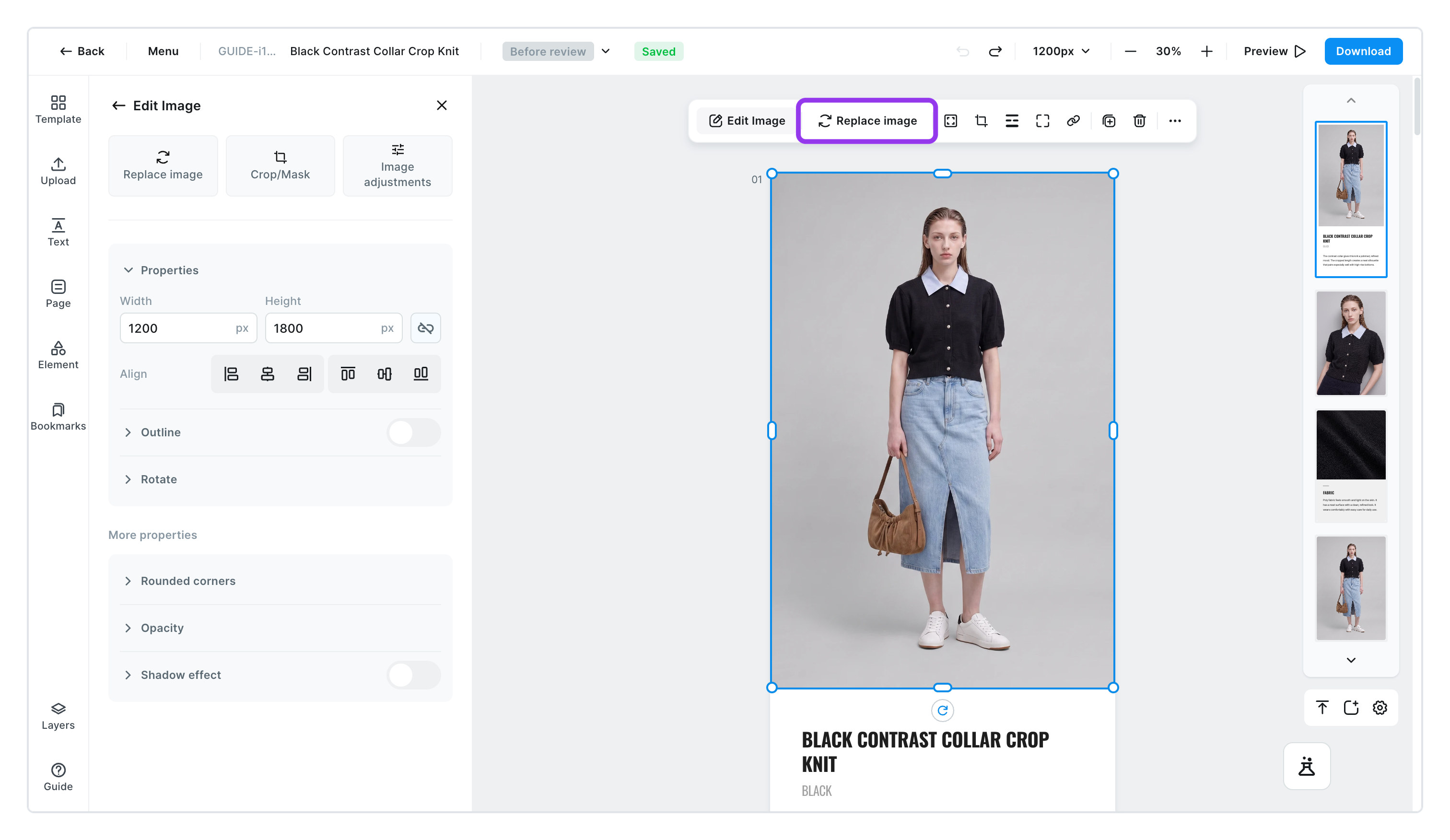1450x840 pixels.
Task: Expand the Rotate section
Action: (280, 479)
